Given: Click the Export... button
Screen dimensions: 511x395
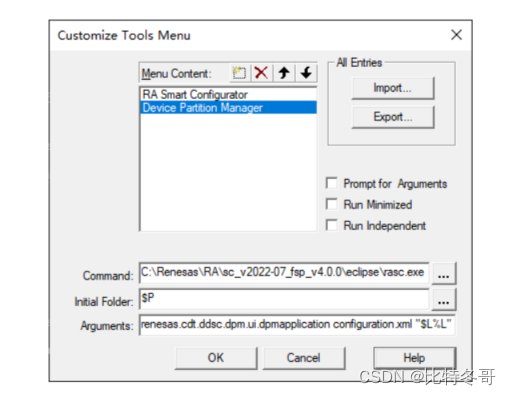Looking at the screenshot, I should pyautogui.click(x=393, y=117).
